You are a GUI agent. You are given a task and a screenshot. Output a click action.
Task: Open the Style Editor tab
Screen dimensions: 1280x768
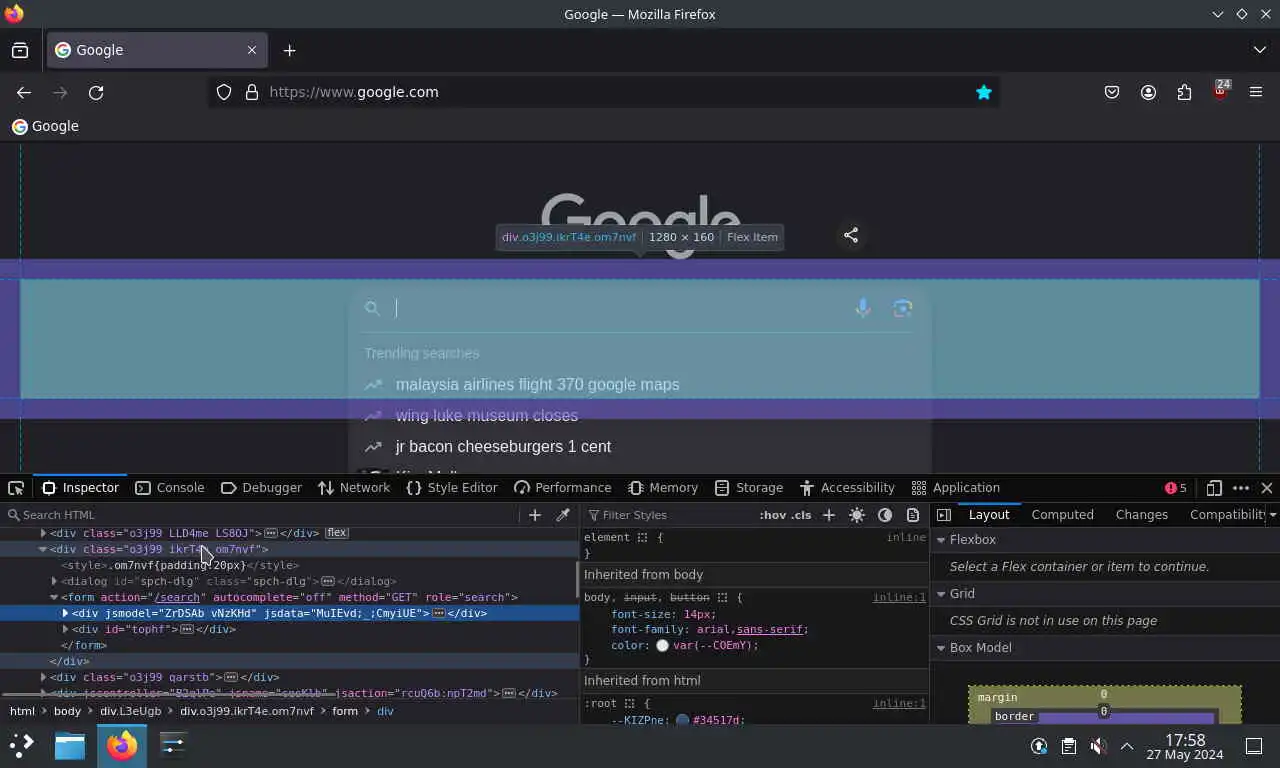coord(451,488)
